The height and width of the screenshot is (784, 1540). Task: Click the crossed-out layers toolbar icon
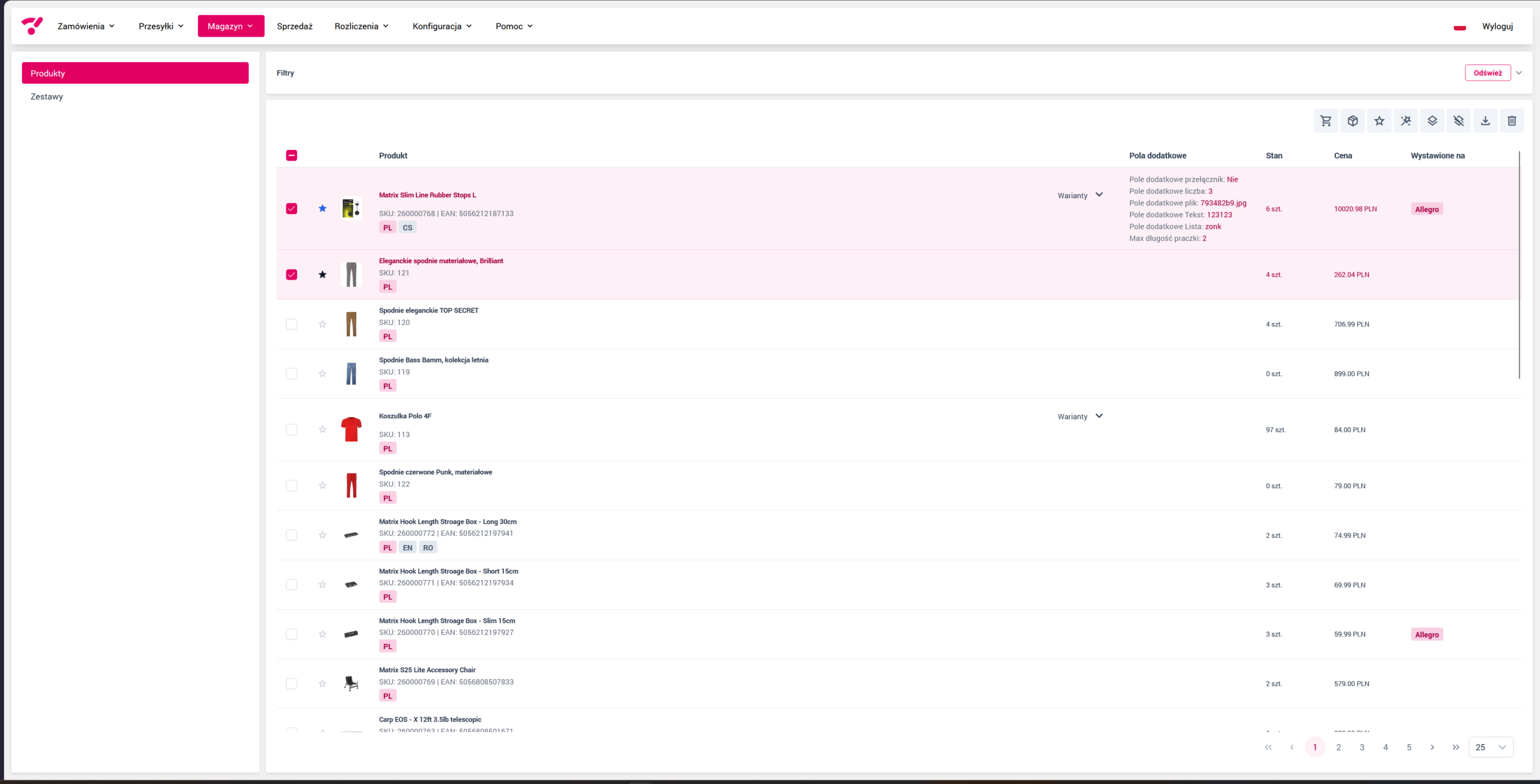pos(1459,121)
